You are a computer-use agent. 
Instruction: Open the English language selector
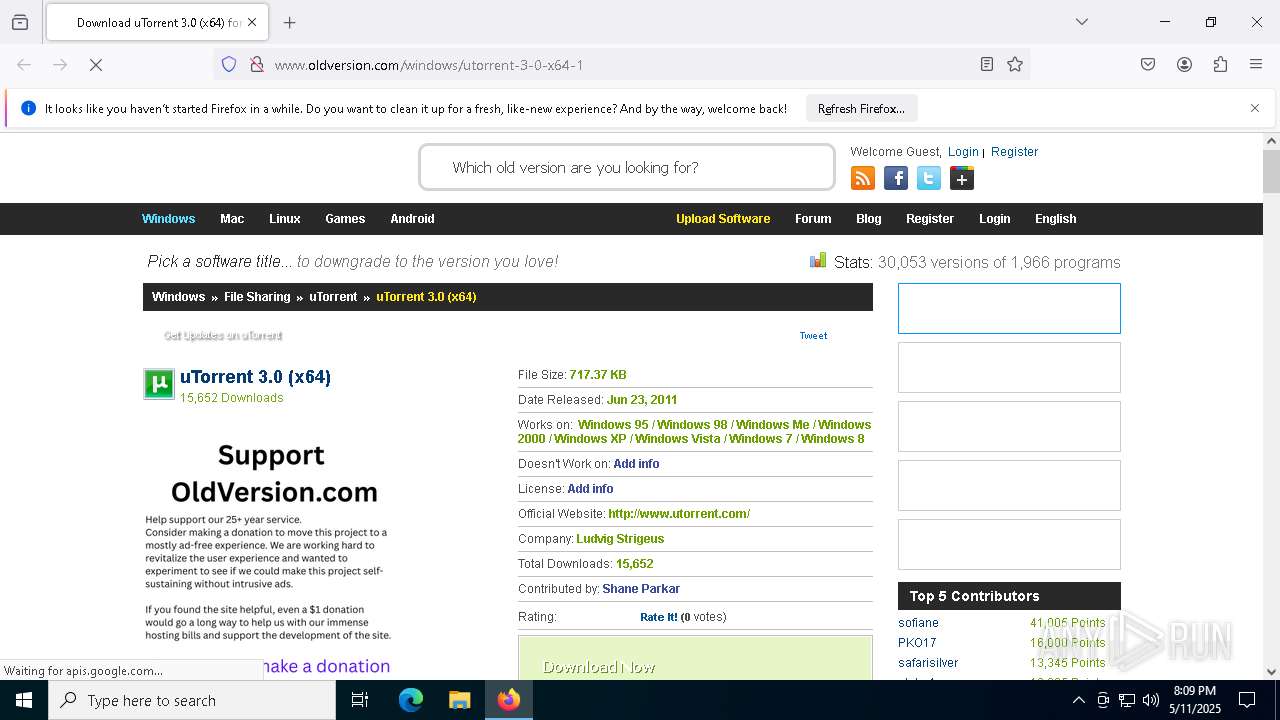(x=1056, y=219)
